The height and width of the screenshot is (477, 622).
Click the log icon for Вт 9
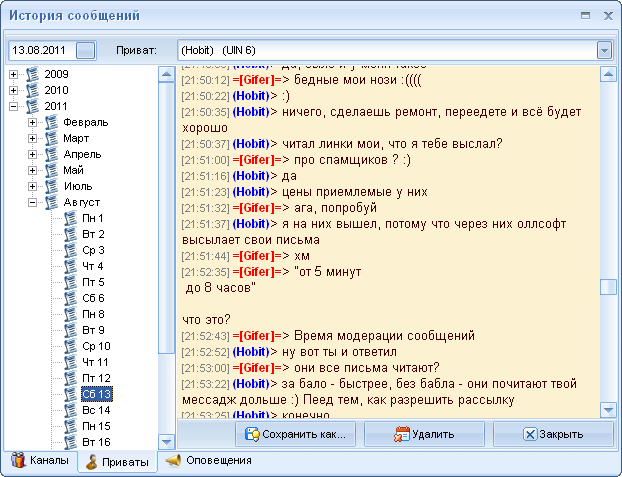tap(71, 330)
